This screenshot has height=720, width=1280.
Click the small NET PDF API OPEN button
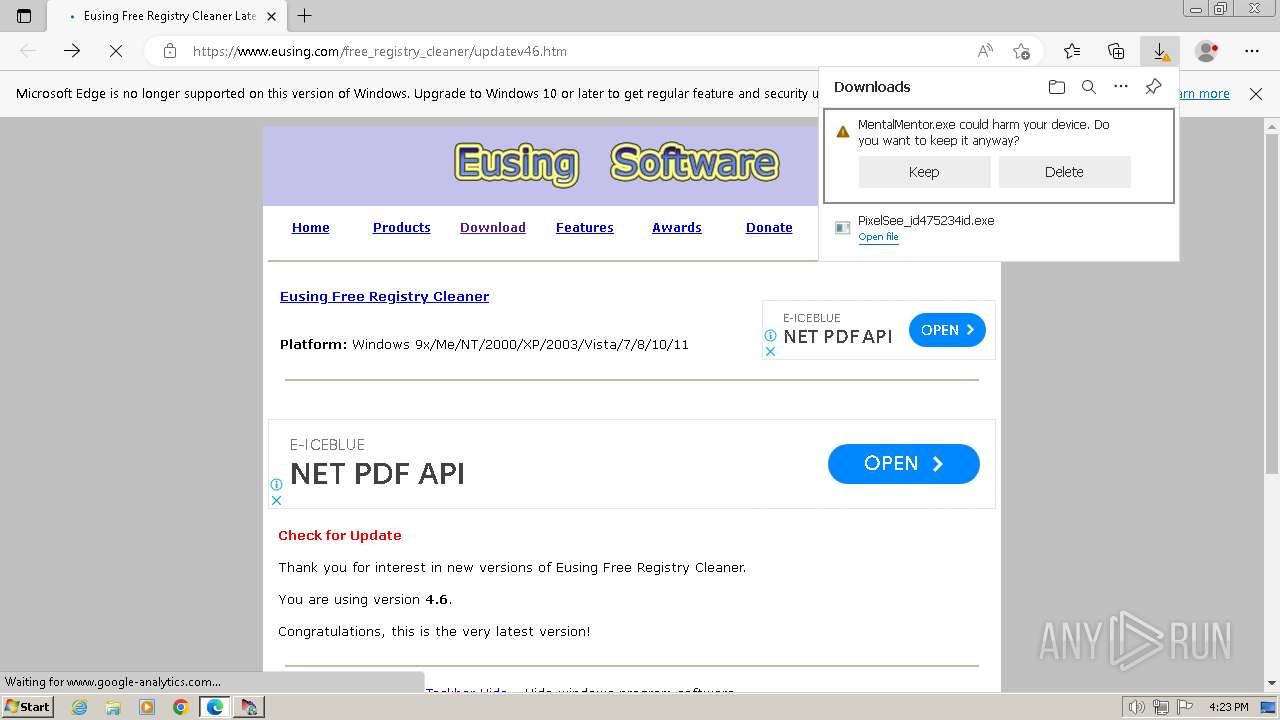(947, 330)
